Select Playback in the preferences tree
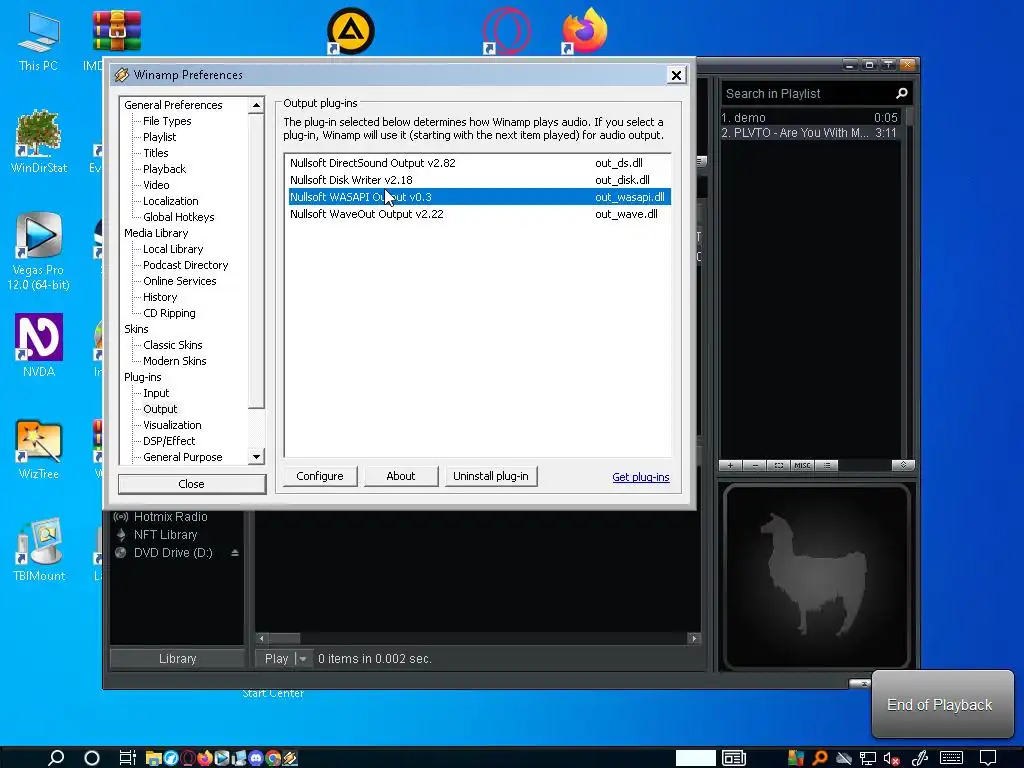This screenshot has width=1024, height=768. 165,169
